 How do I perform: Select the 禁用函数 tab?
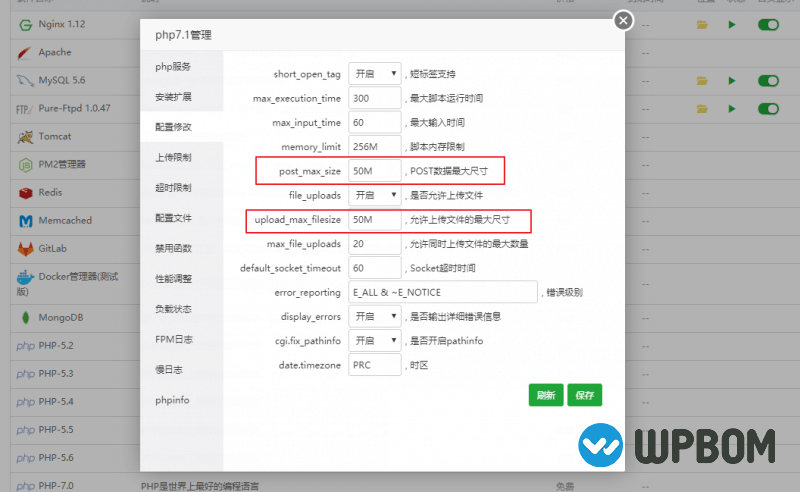pos(182,248)
